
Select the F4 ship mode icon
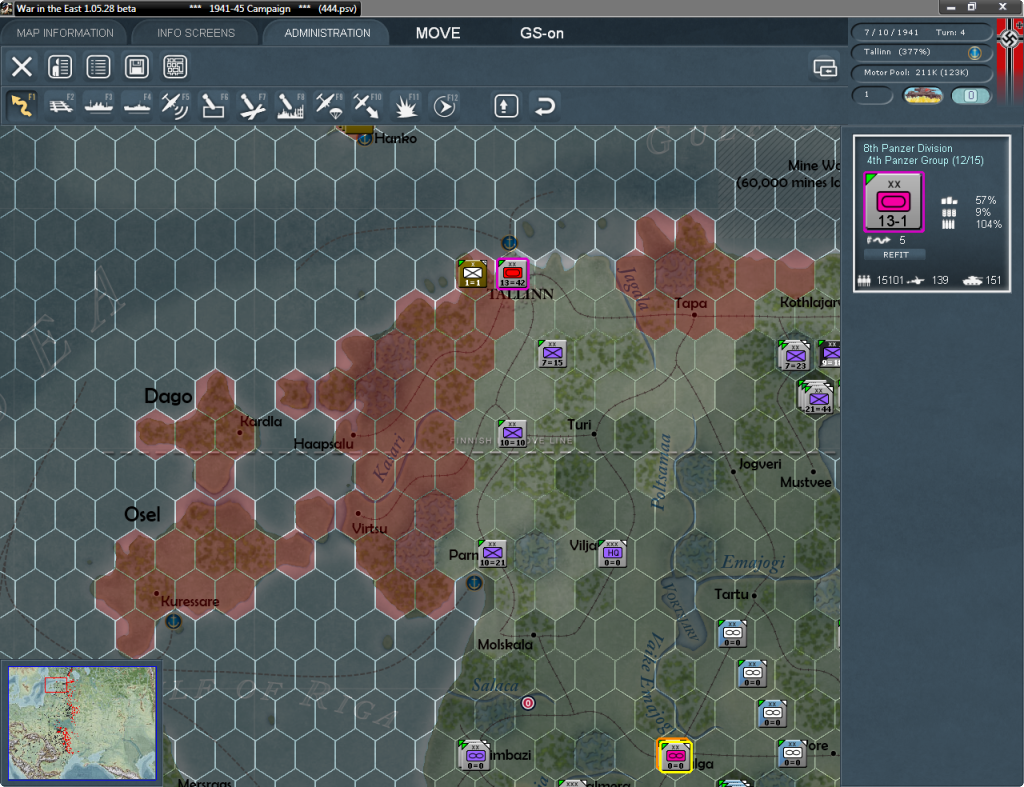pyautogui.click(x=137, y=105)
